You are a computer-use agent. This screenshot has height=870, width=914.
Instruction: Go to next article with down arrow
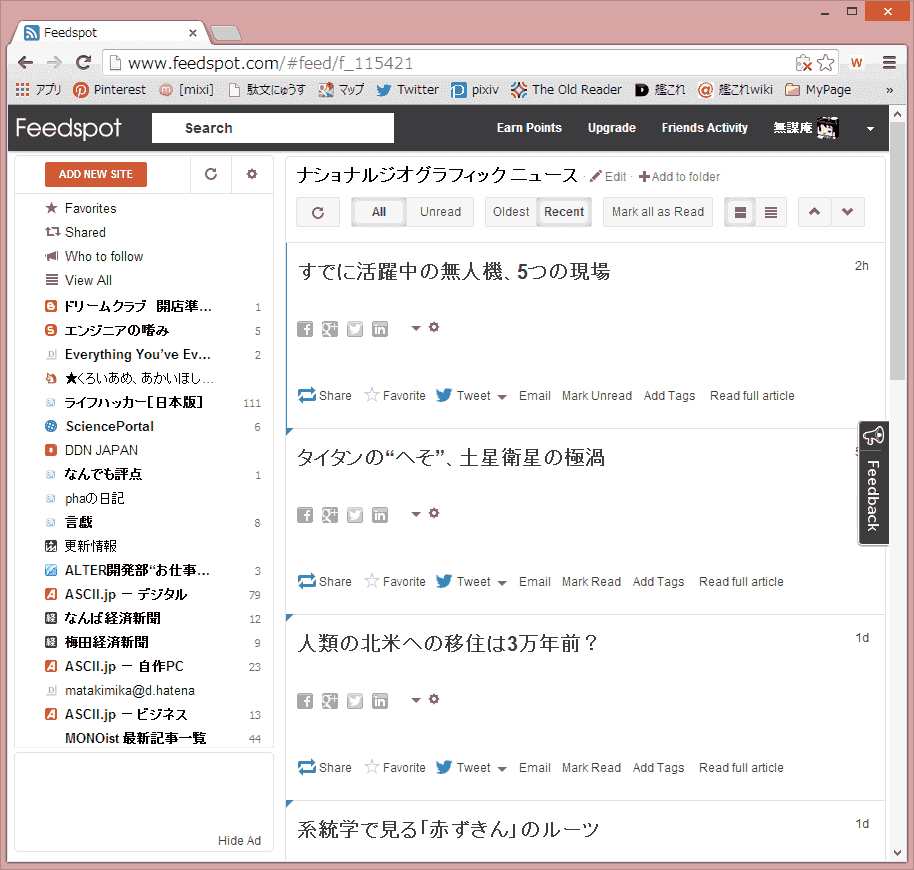tap(848, 212)
